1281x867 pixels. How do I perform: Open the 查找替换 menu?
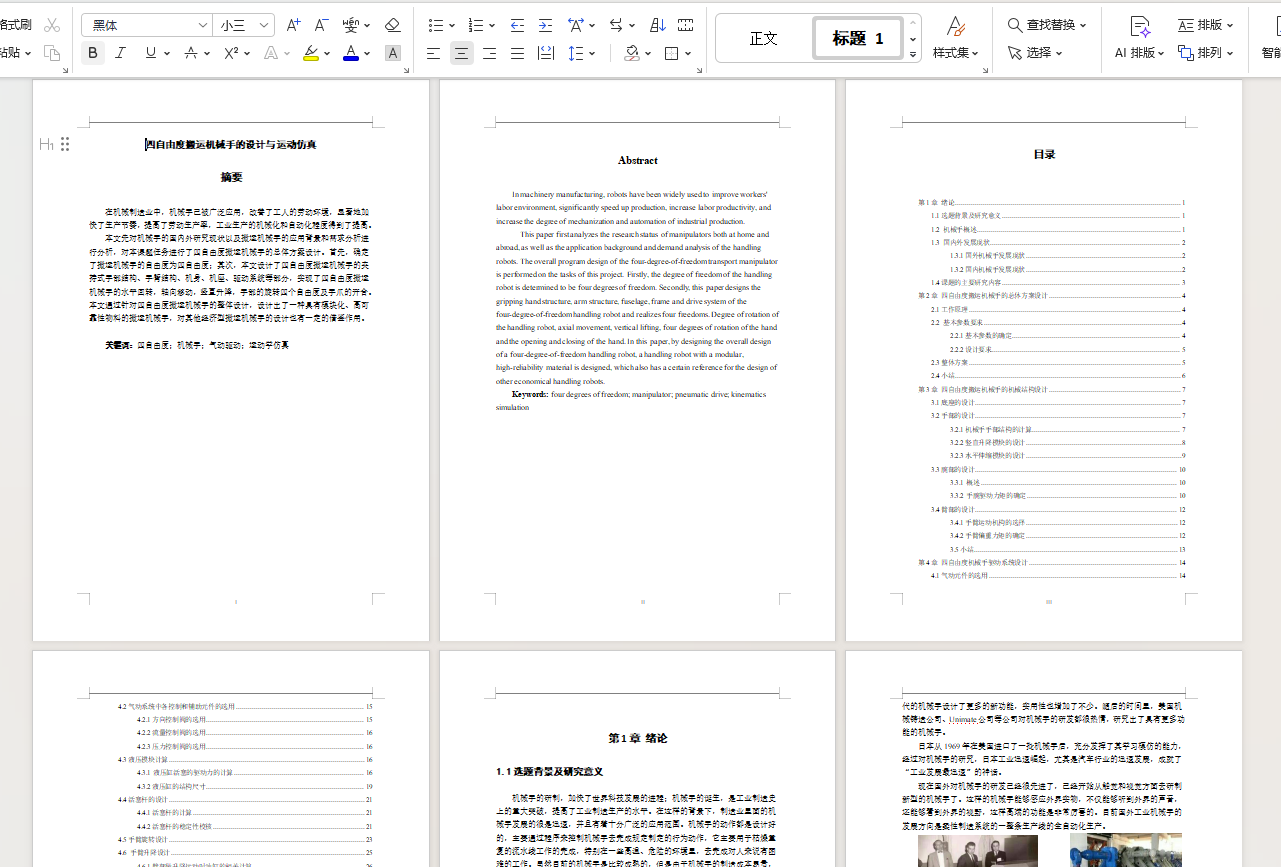pos(1047,25)
